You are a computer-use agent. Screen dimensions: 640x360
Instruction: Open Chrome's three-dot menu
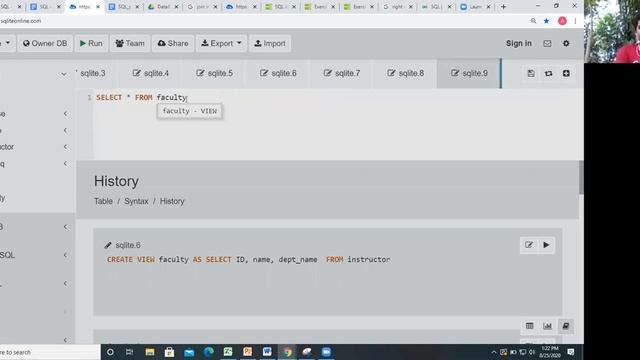point(575,21)
